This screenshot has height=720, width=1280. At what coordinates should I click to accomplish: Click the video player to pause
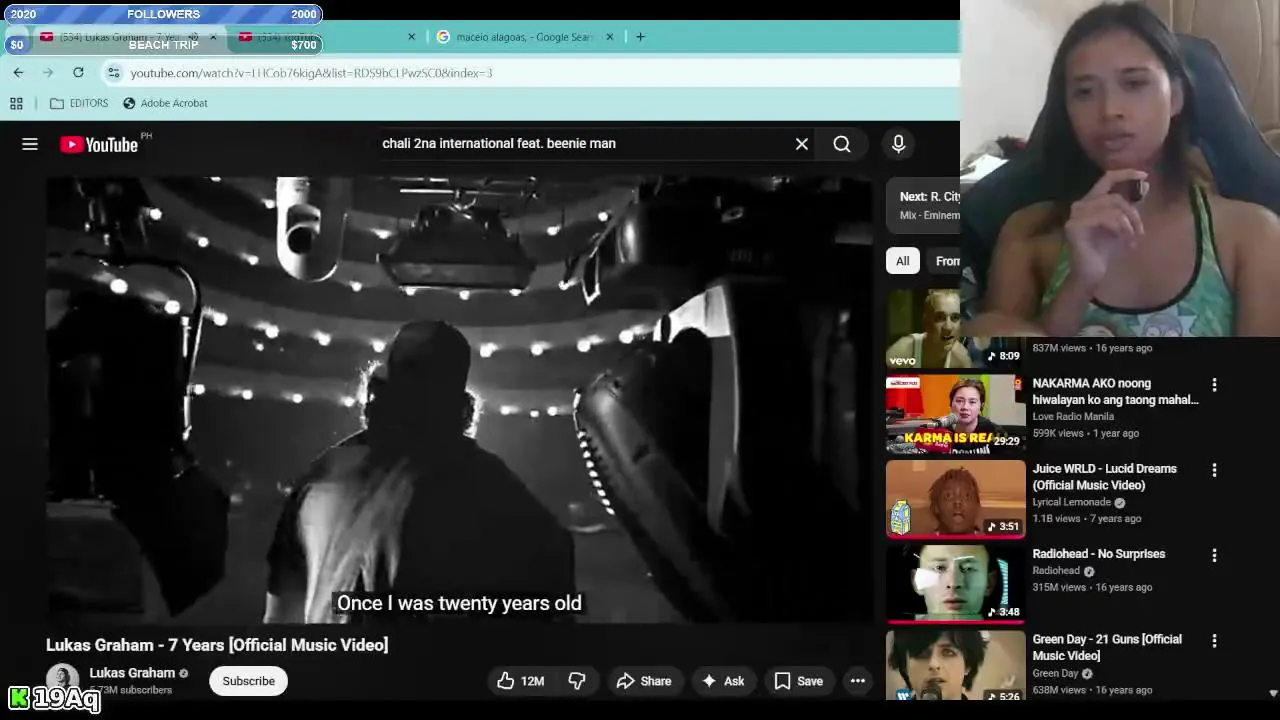click(x=459, y=400)
